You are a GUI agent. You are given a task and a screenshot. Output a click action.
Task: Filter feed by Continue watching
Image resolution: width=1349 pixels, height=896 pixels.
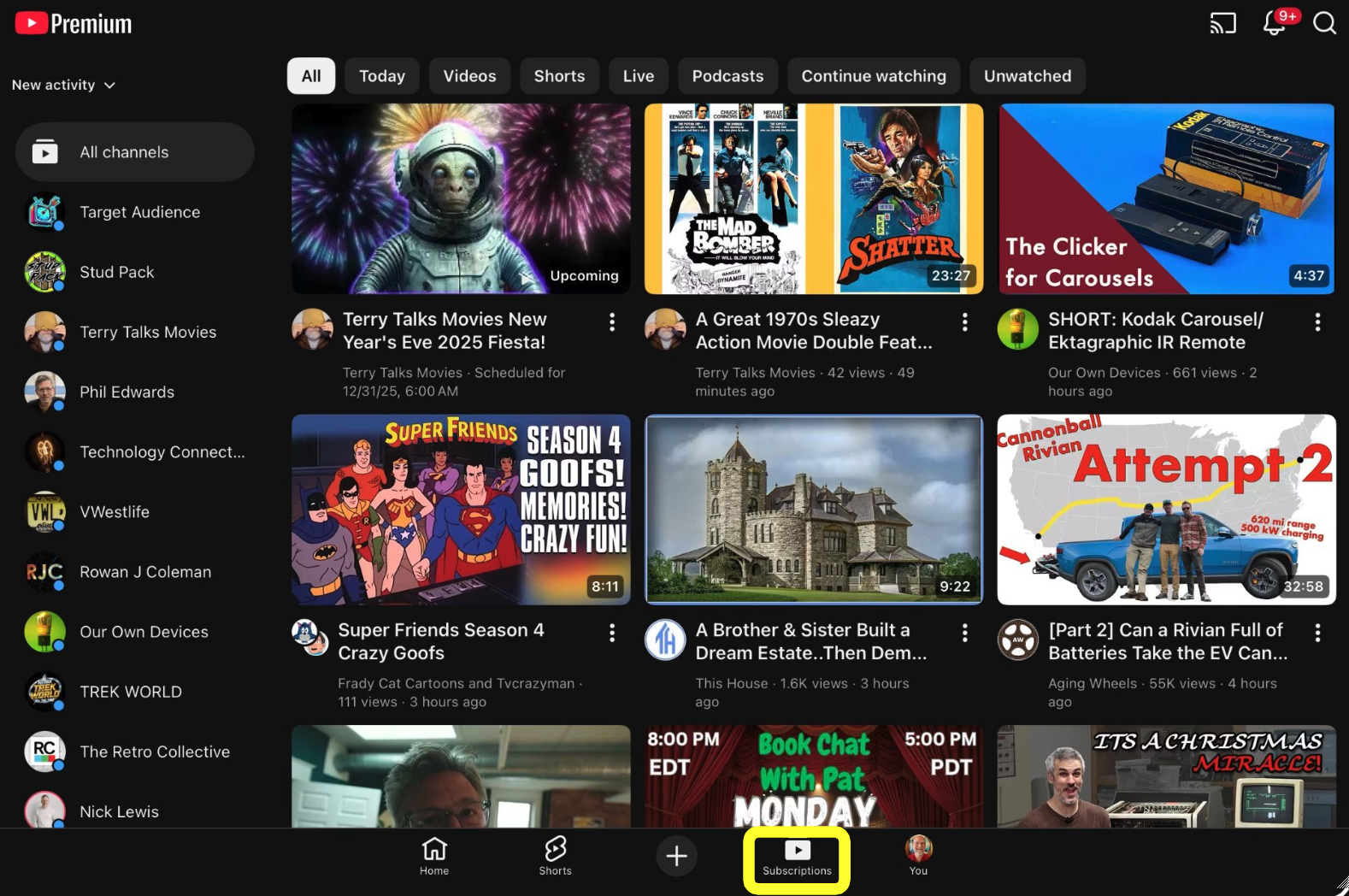pos(873,76)
